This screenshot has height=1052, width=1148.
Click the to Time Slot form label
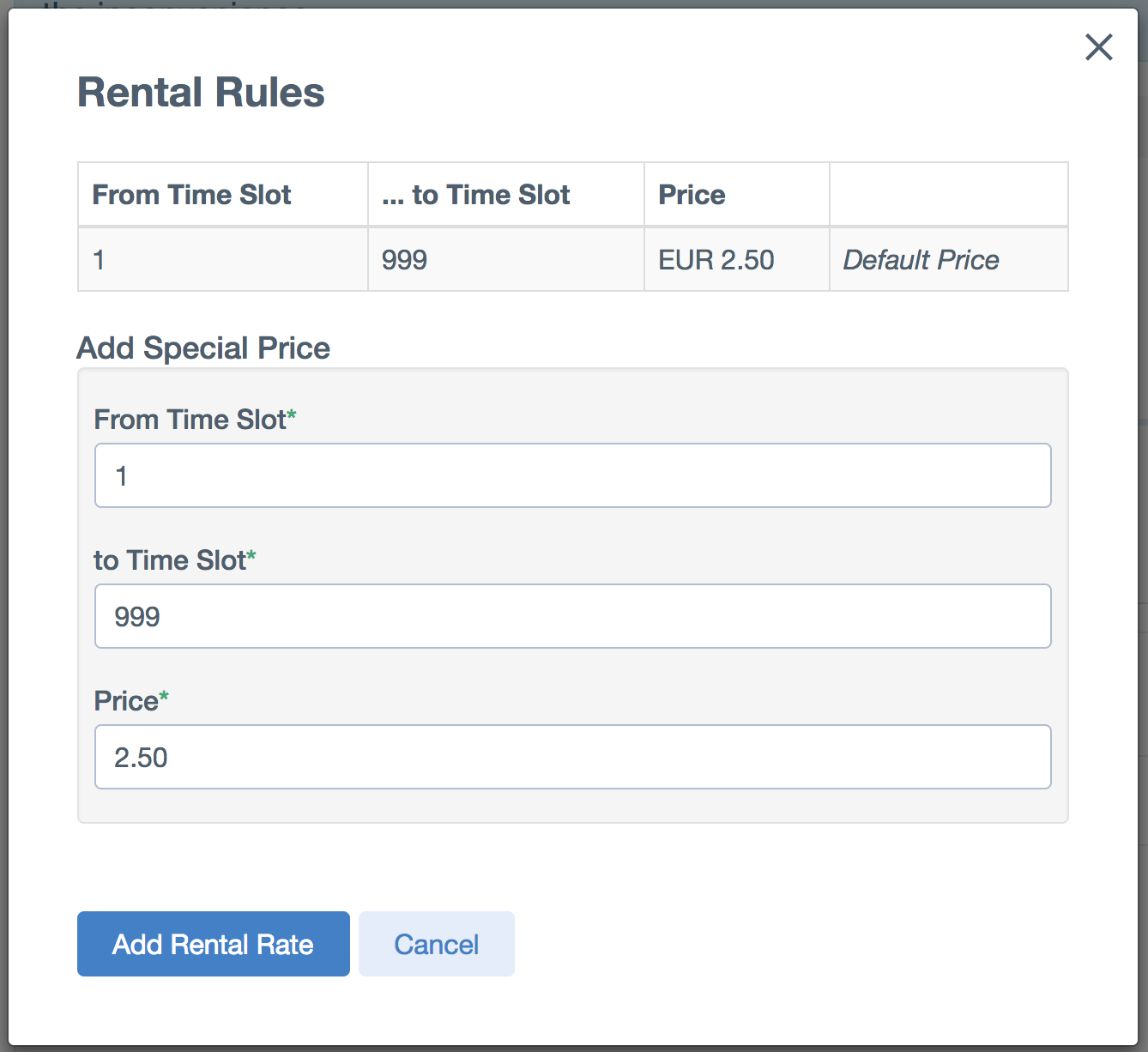[x=170, y=560]
